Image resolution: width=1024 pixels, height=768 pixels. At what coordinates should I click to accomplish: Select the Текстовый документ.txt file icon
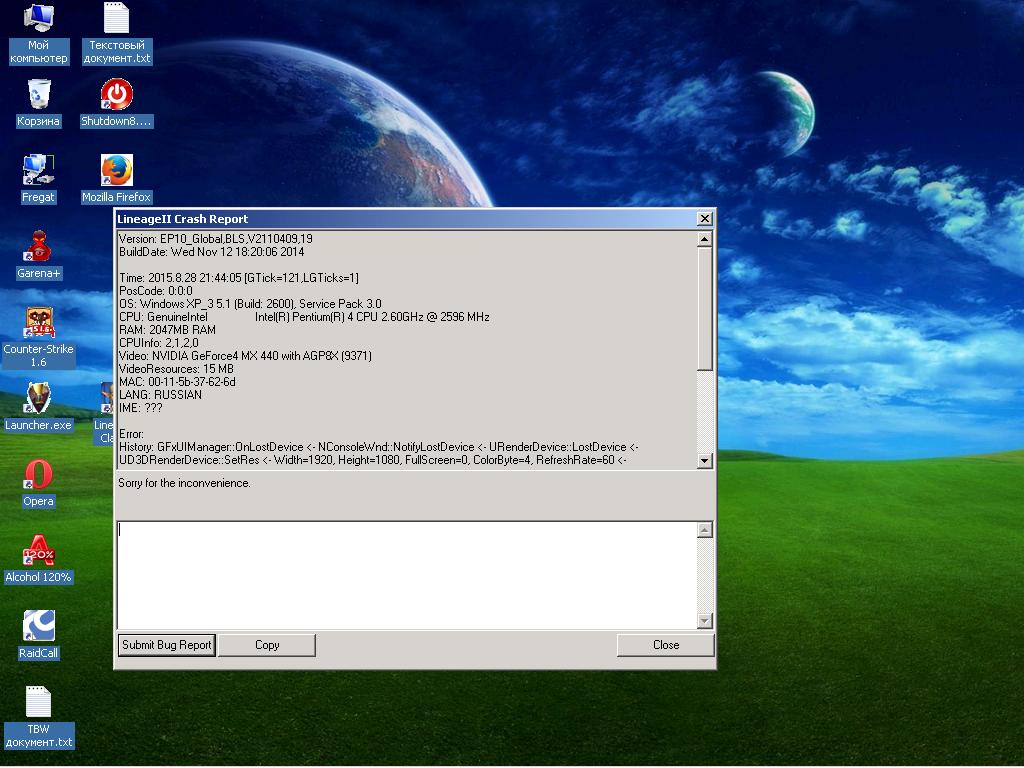click(117, 33)
